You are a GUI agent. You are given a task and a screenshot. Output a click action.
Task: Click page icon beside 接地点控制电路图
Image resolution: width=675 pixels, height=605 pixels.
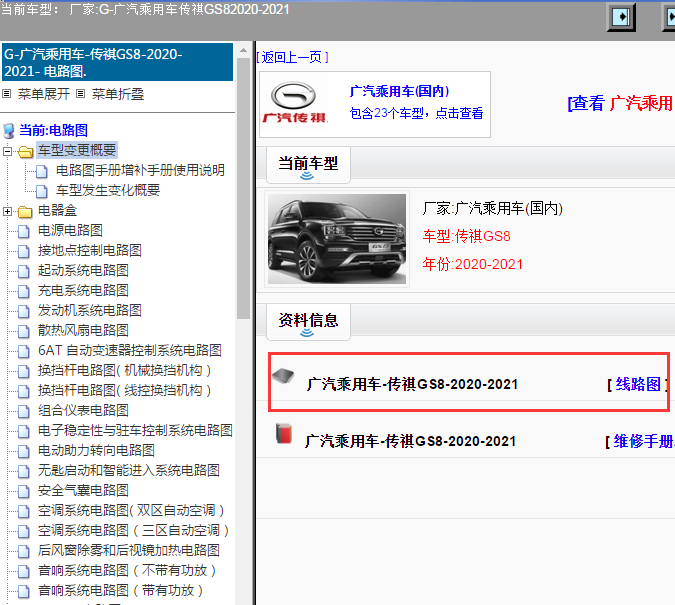click(x=24, y=251)
